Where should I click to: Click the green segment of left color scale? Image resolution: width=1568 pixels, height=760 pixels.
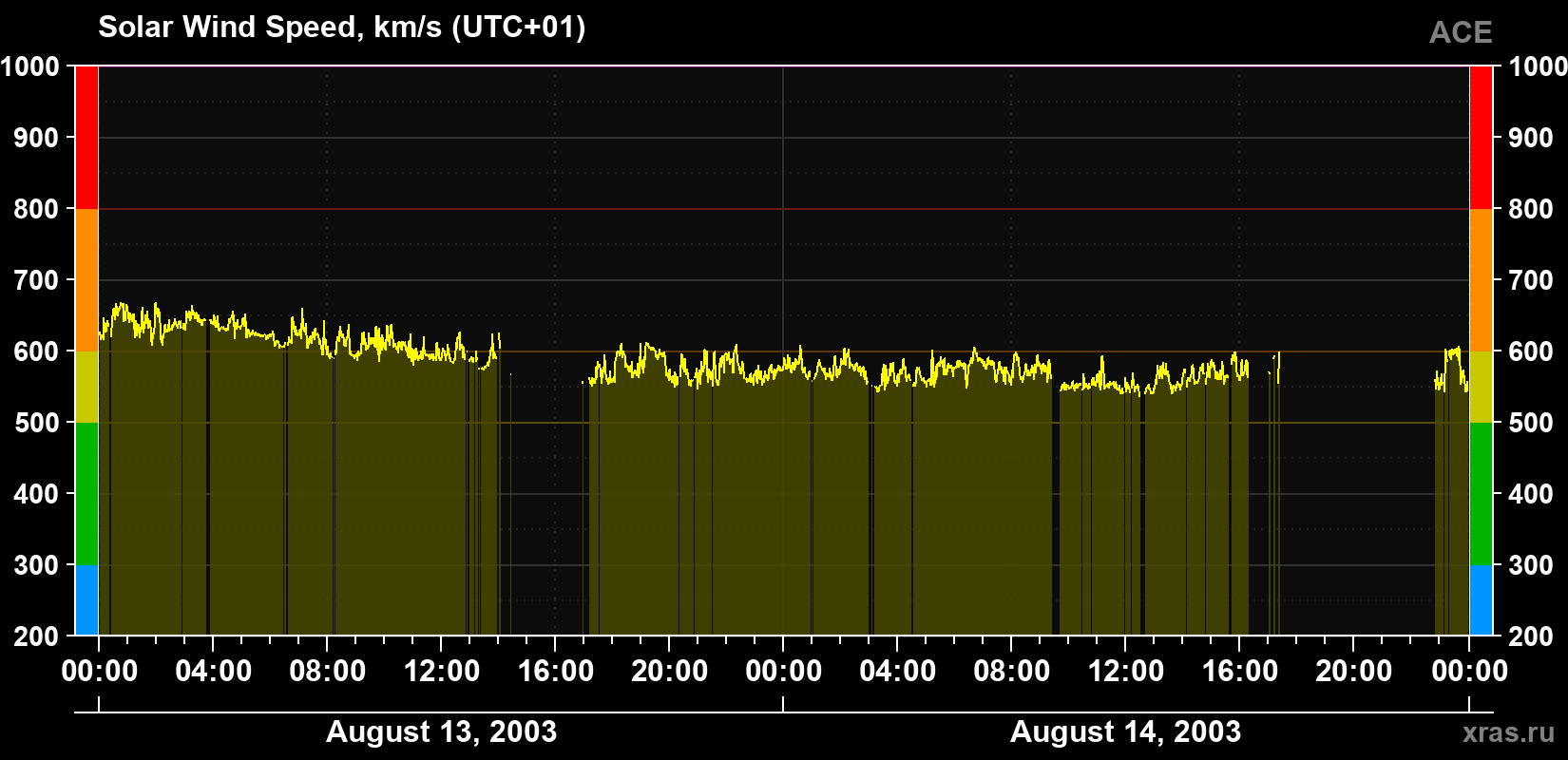(x=86, y=494)
